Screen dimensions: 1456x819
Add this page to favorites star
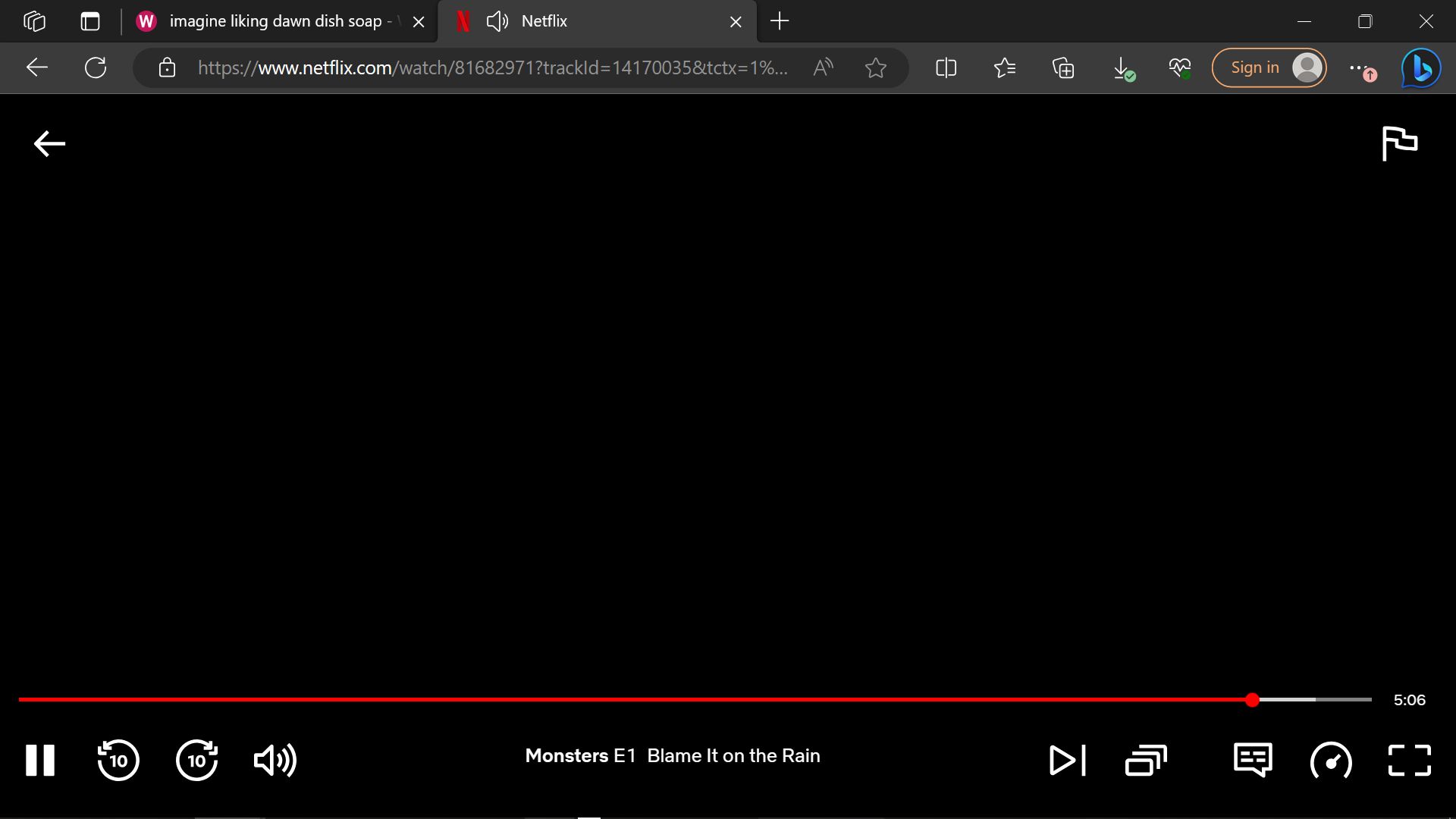coord(876,68)
